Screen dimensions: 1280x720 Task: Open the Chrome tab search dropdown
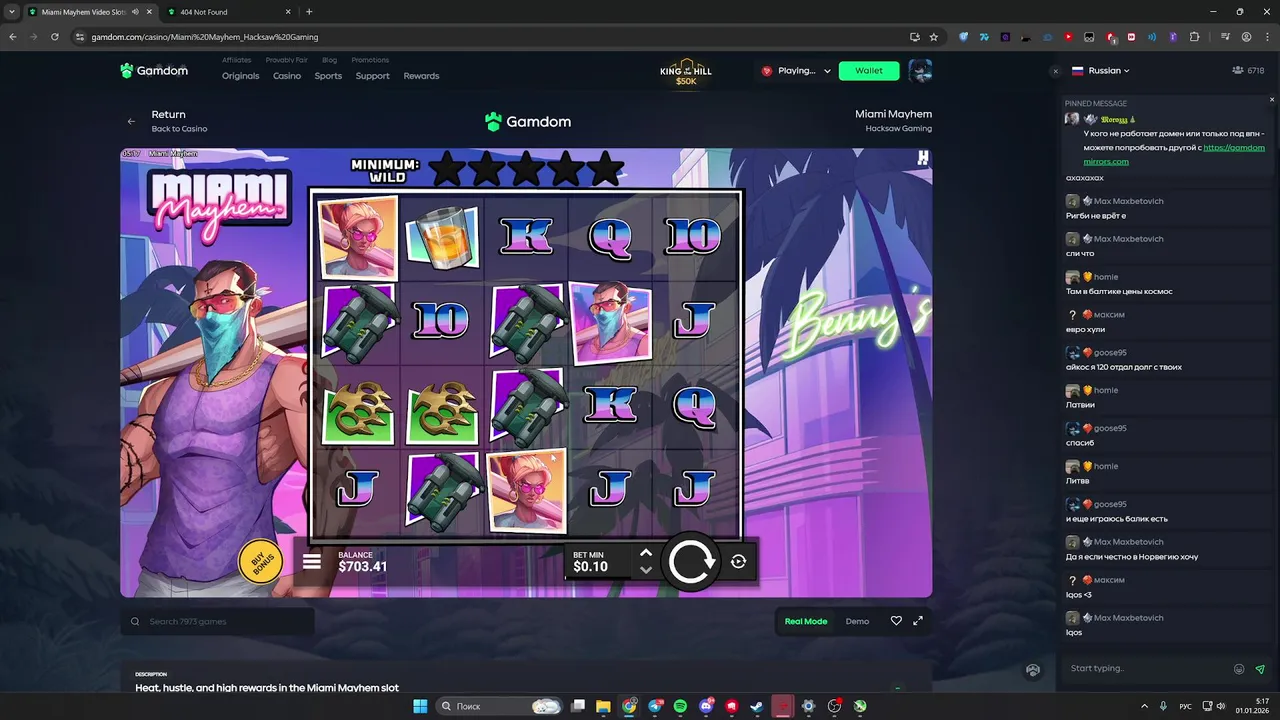11,12
